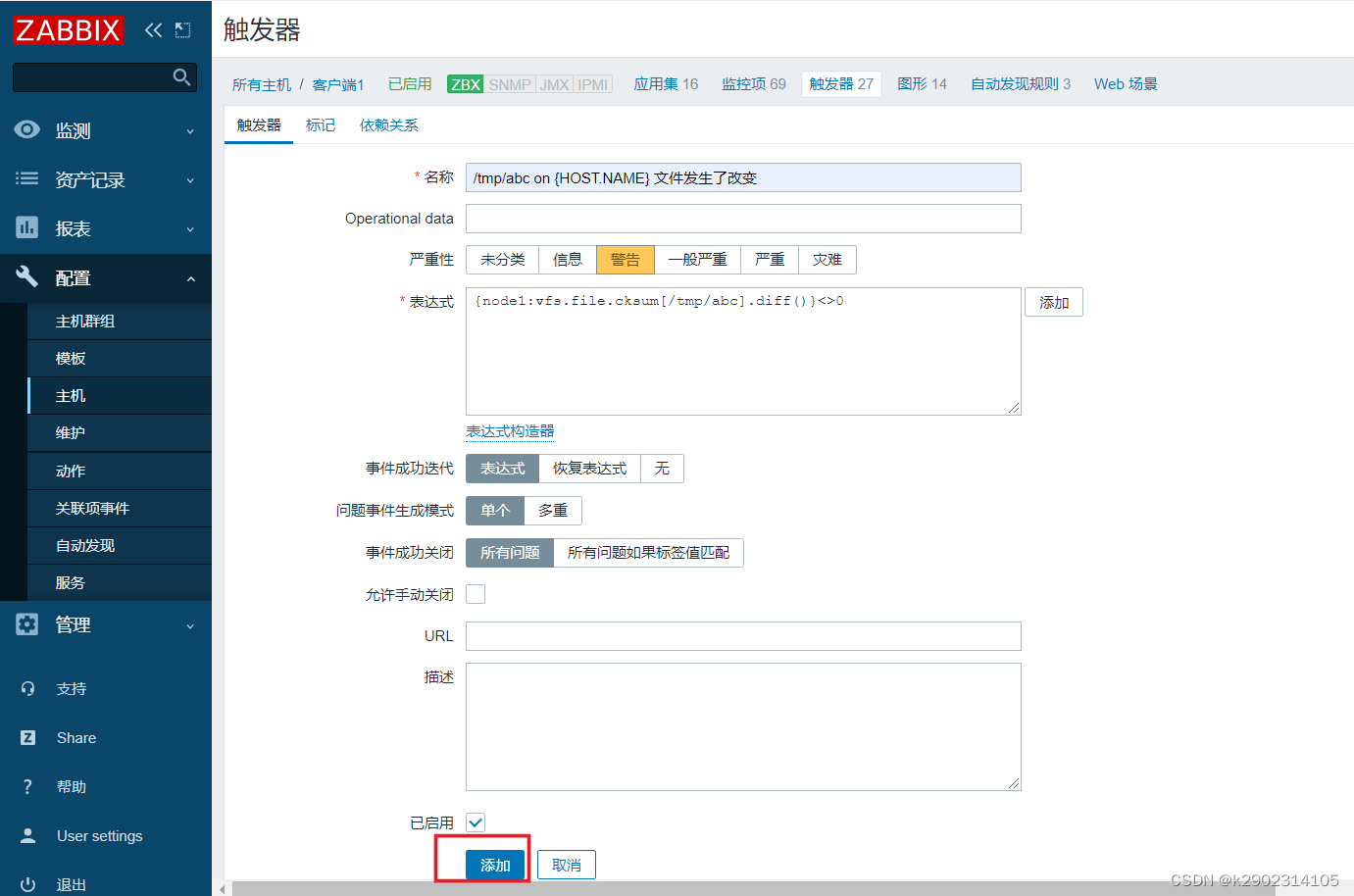Expand the 报表 menu chevron
Viewport: 1354px width, 896px height.
point(190,229)
